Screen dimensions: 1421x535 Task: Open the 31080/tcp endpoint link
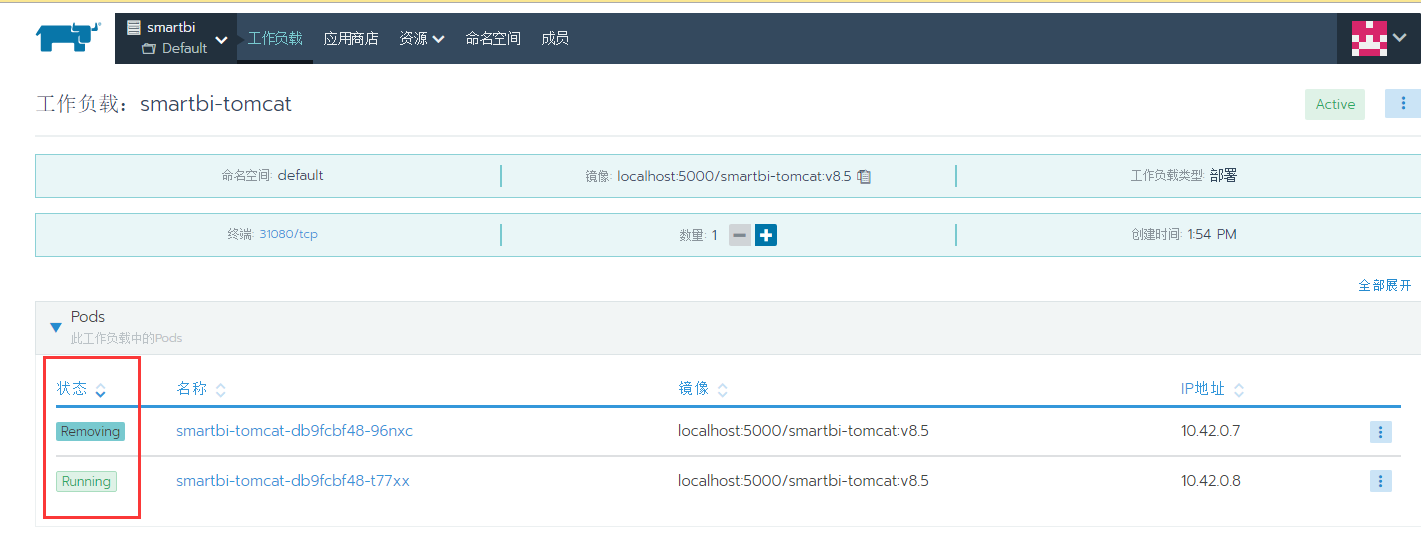288,234
